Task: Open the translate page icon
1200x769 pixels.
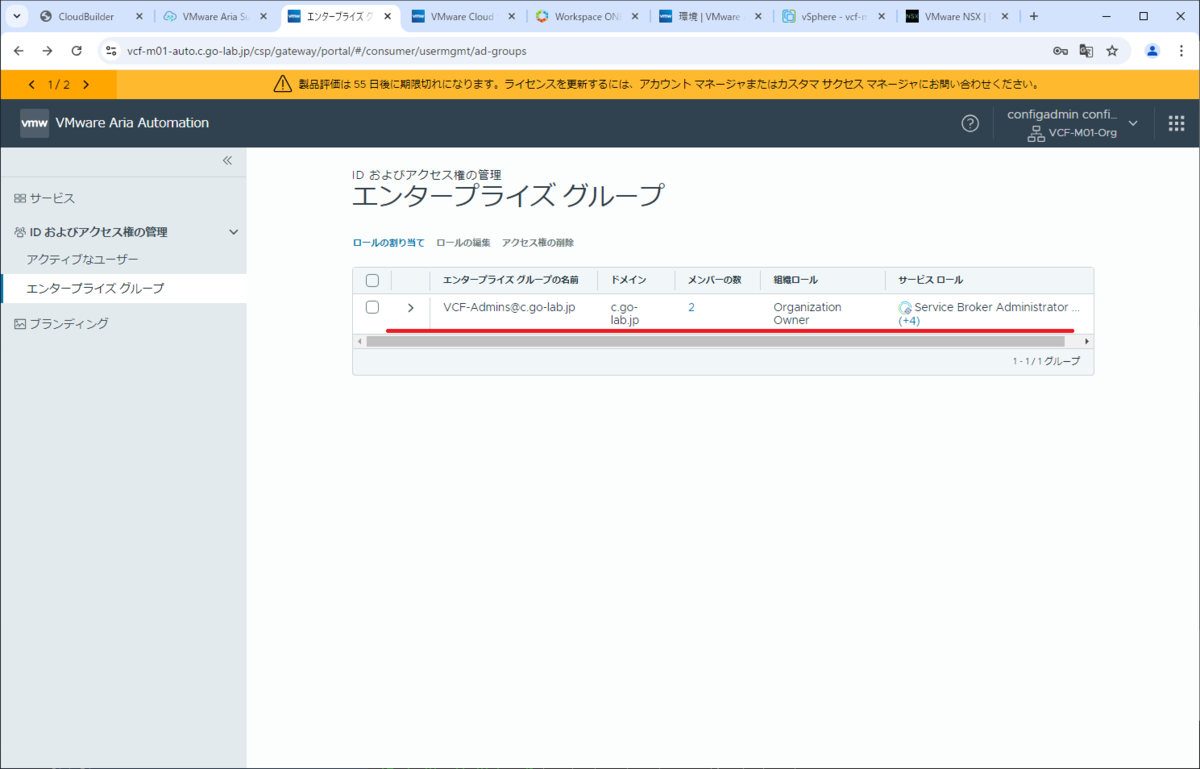Action: (1086, 51)
